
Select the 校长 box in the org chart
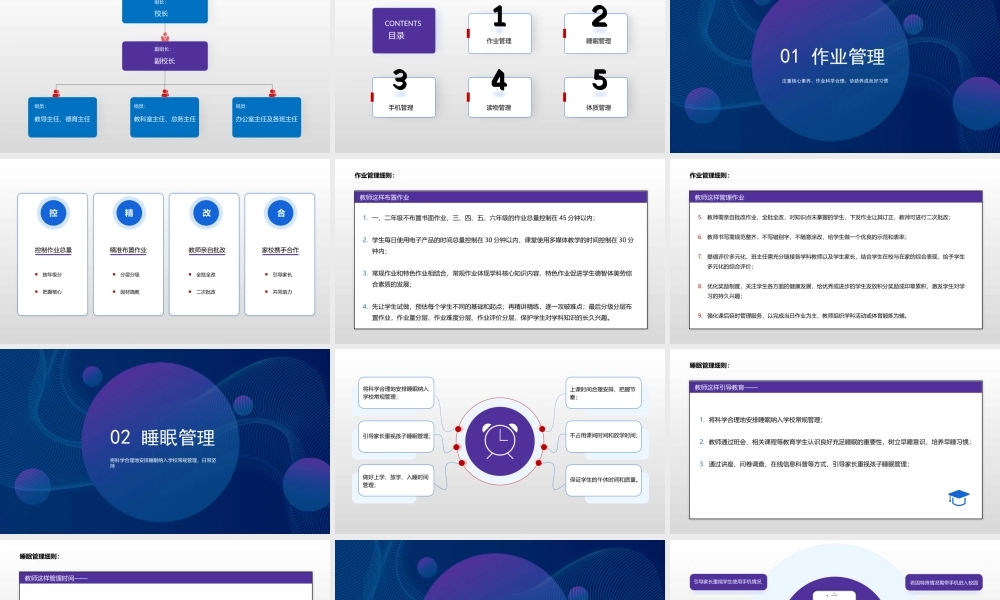165,11
